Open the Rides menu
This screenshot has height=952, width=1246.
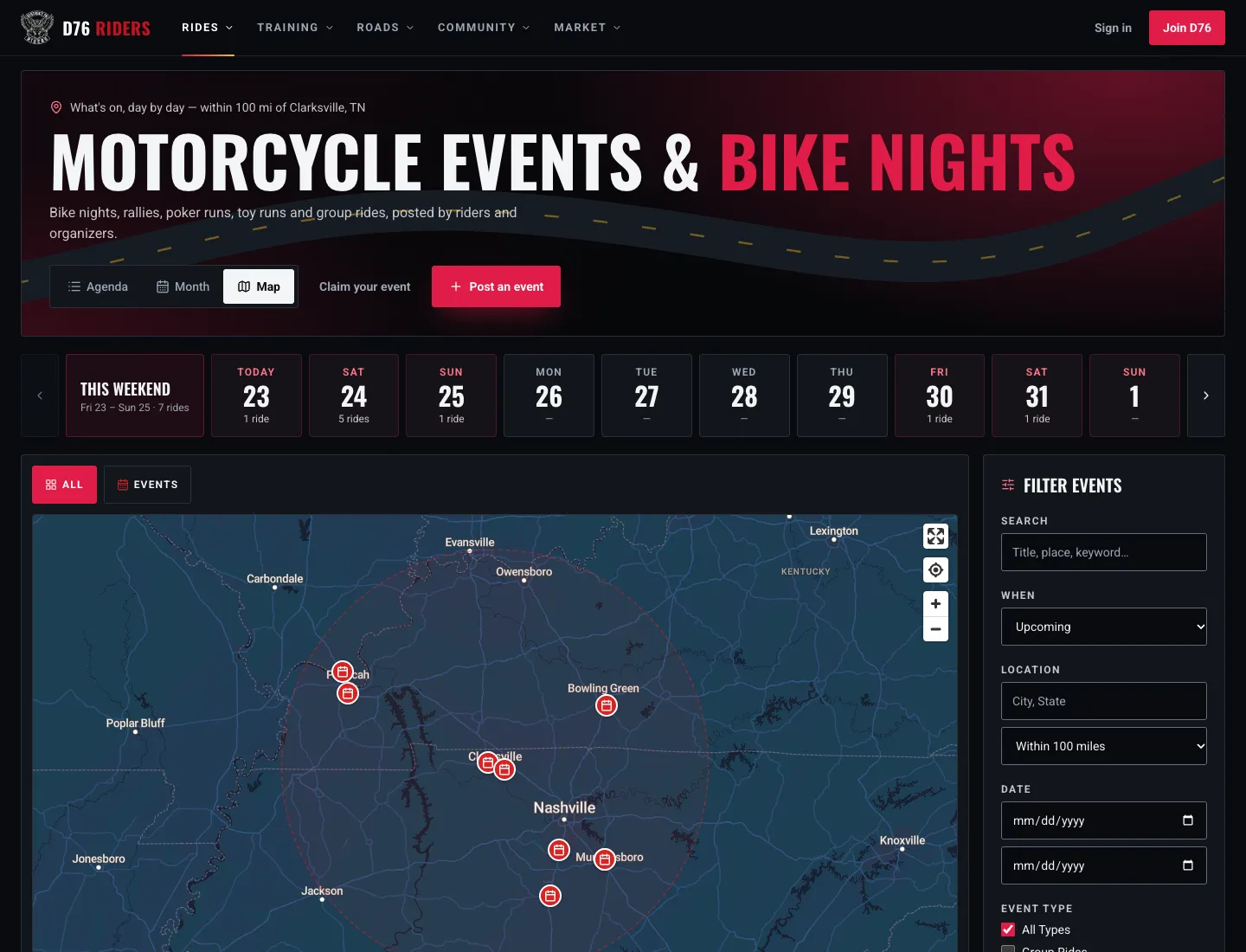point(207,28)
